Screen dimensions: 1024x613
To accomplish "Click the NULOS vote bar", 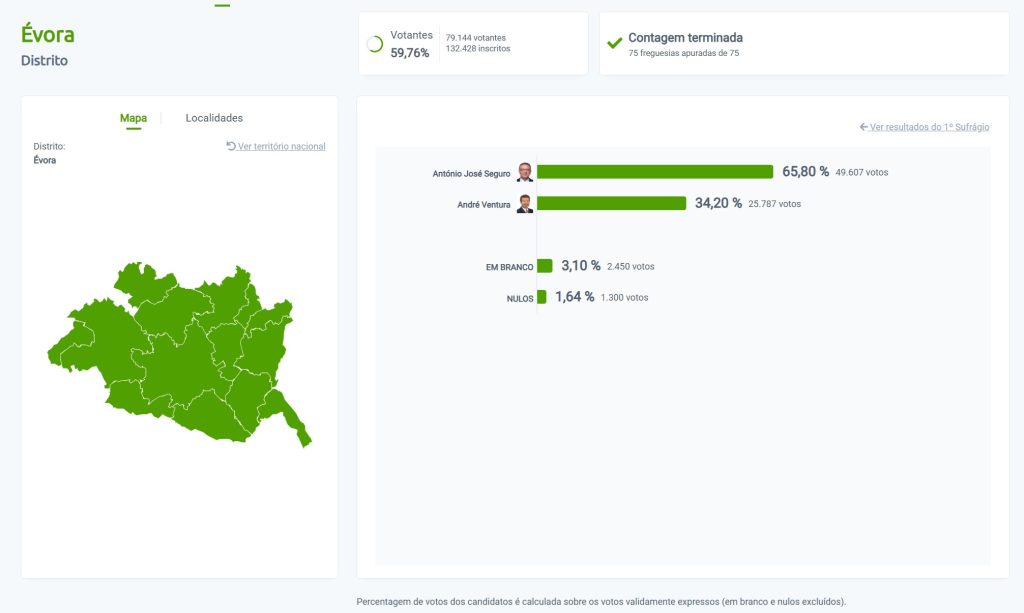I will (542, 297).
